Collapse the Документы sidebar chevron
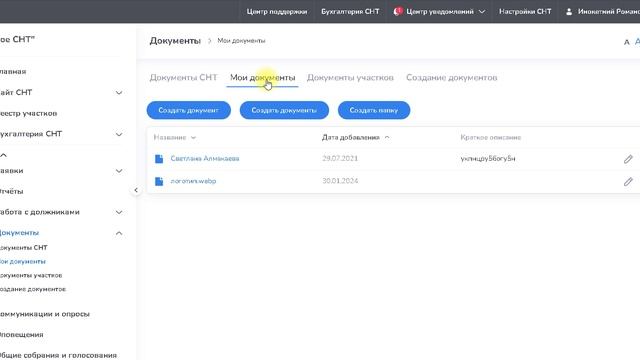Image resolution: width=640 pixels, height=360 pixels. [119, 233]
